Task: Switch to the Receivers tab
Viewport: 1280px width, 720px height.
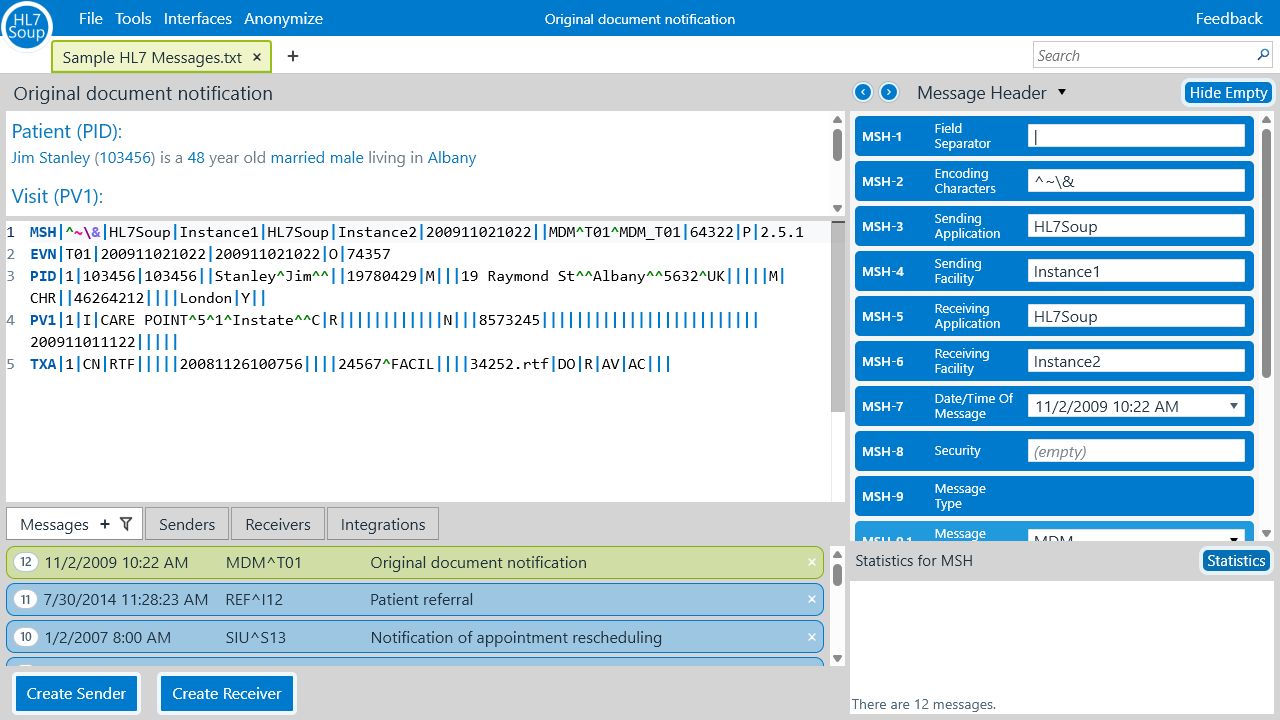Action: pos(278,524)
